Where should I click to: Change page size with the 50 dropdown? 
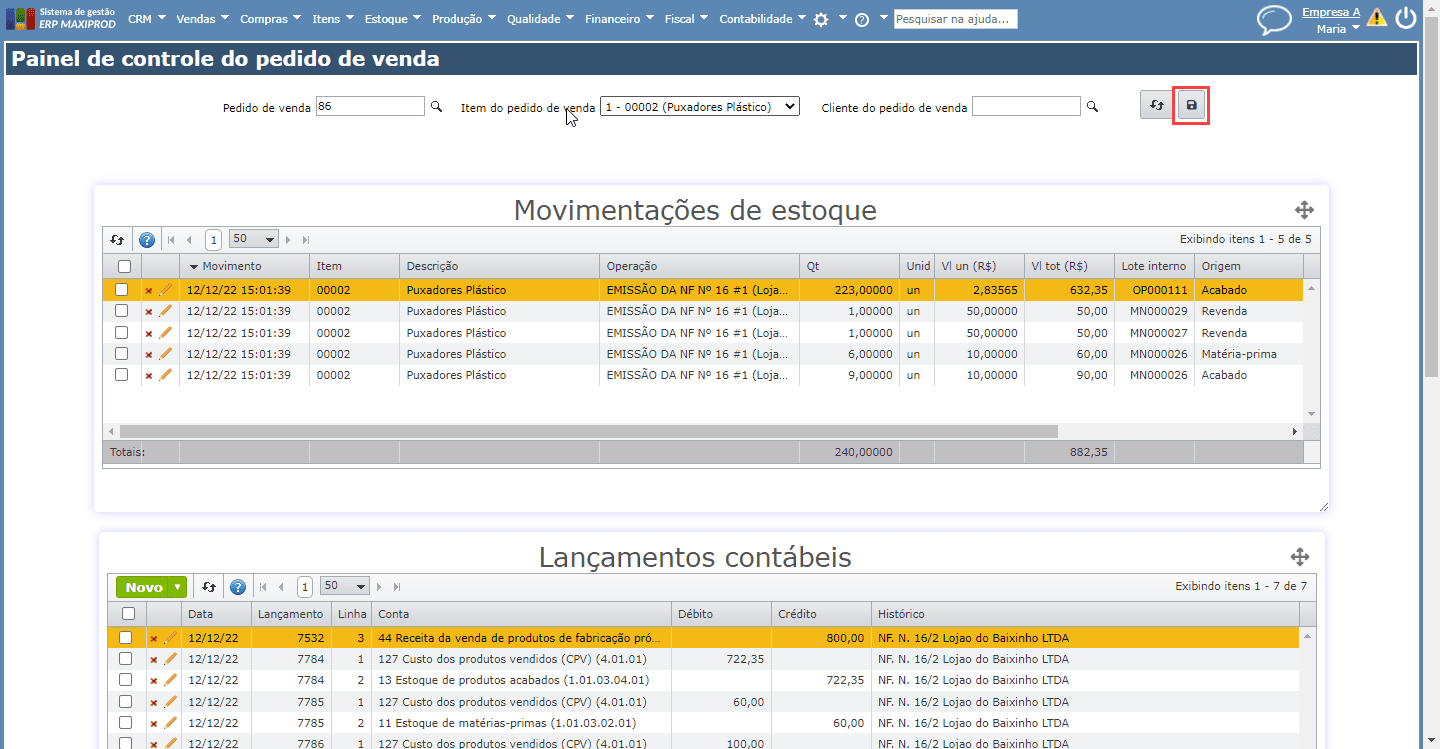point(252,239)
